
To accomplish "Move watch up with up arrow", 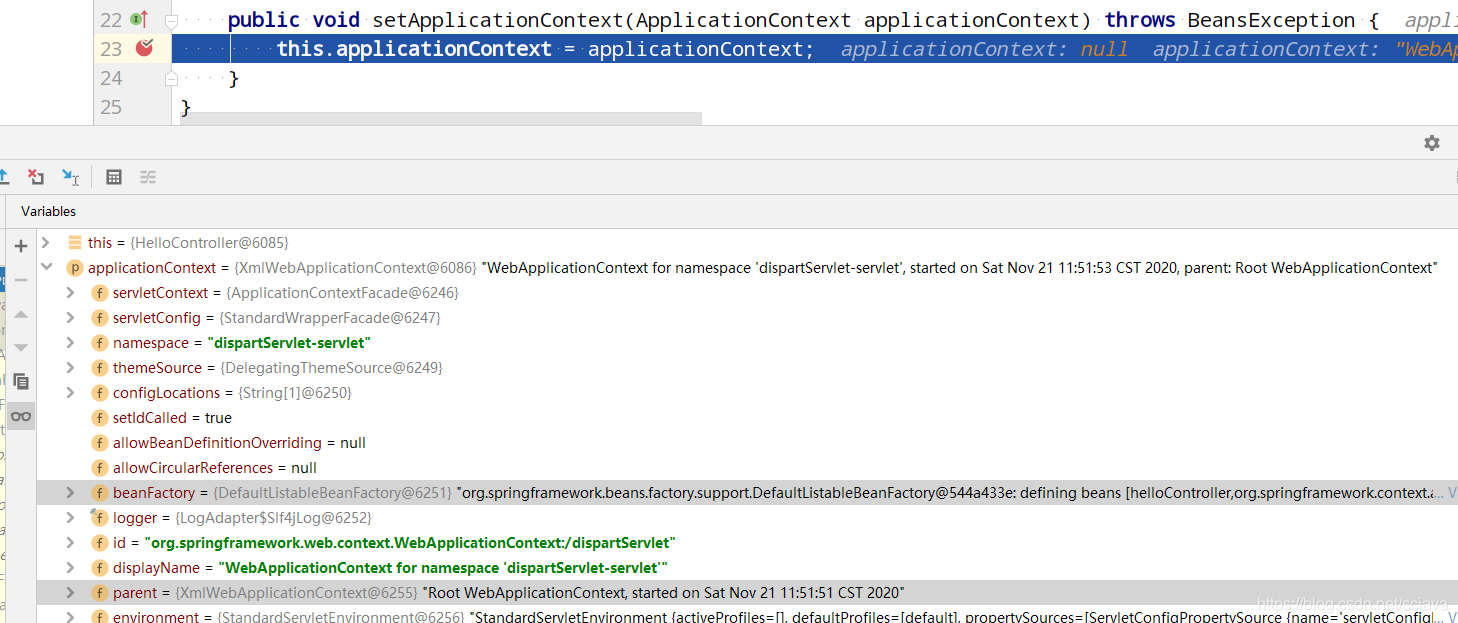I will point(21,314).
